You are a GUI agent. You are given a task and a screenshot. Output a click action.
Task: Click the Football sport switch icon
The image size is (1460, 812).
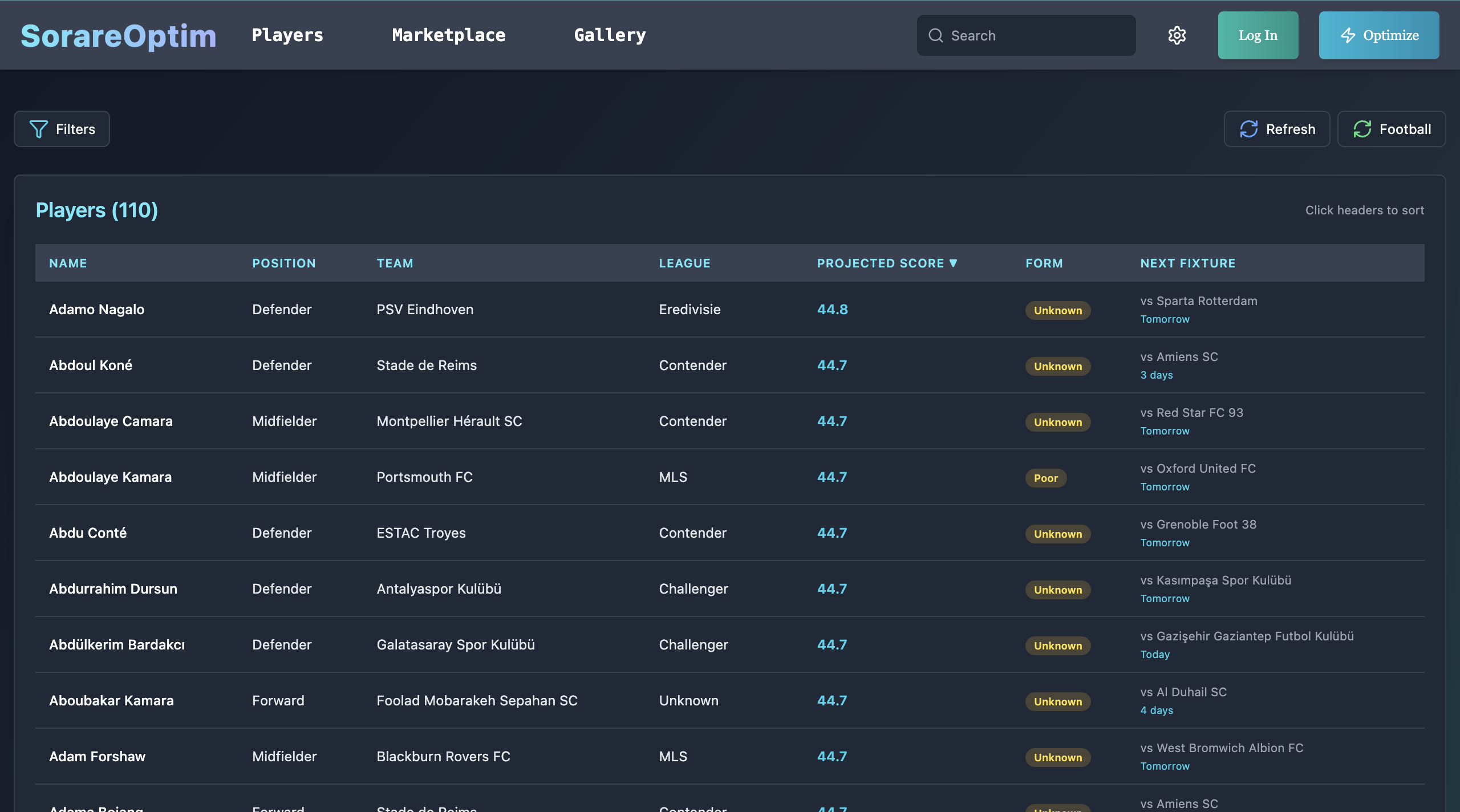[x=1362, y=129]
